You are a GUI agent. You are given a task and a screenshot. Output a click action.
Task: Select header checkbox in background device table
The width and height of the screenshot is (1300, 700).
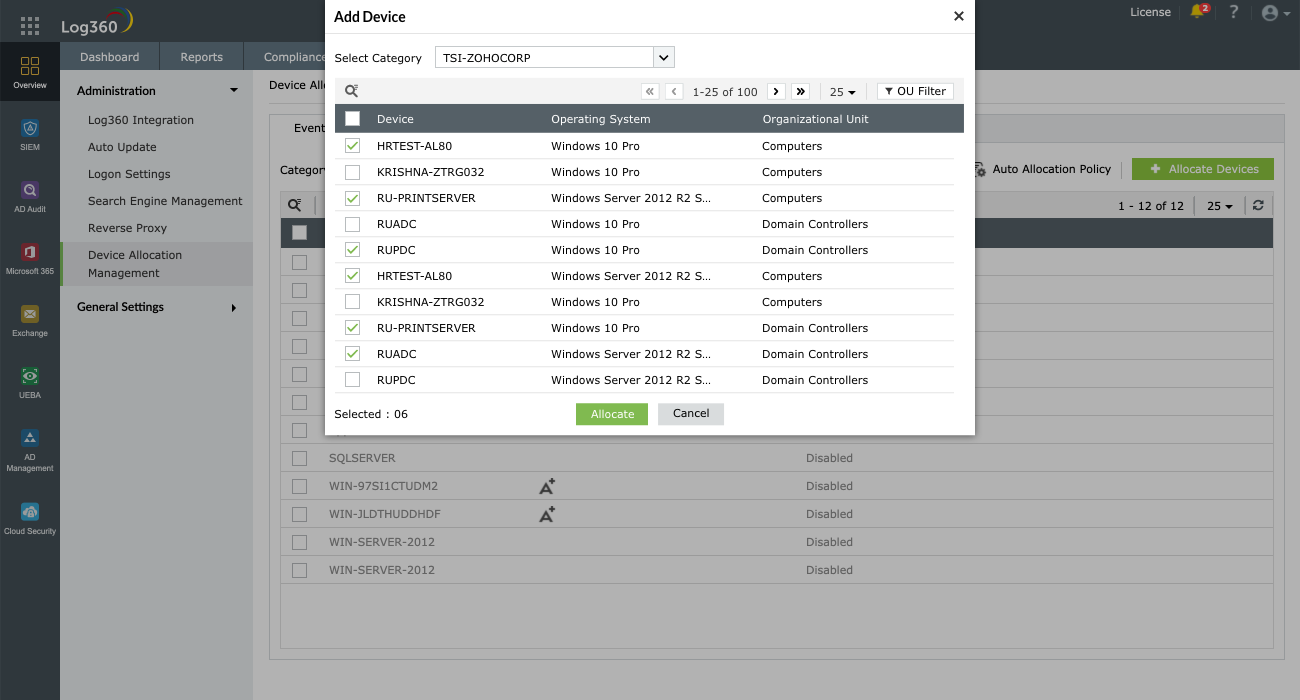(x=299, y=233)
